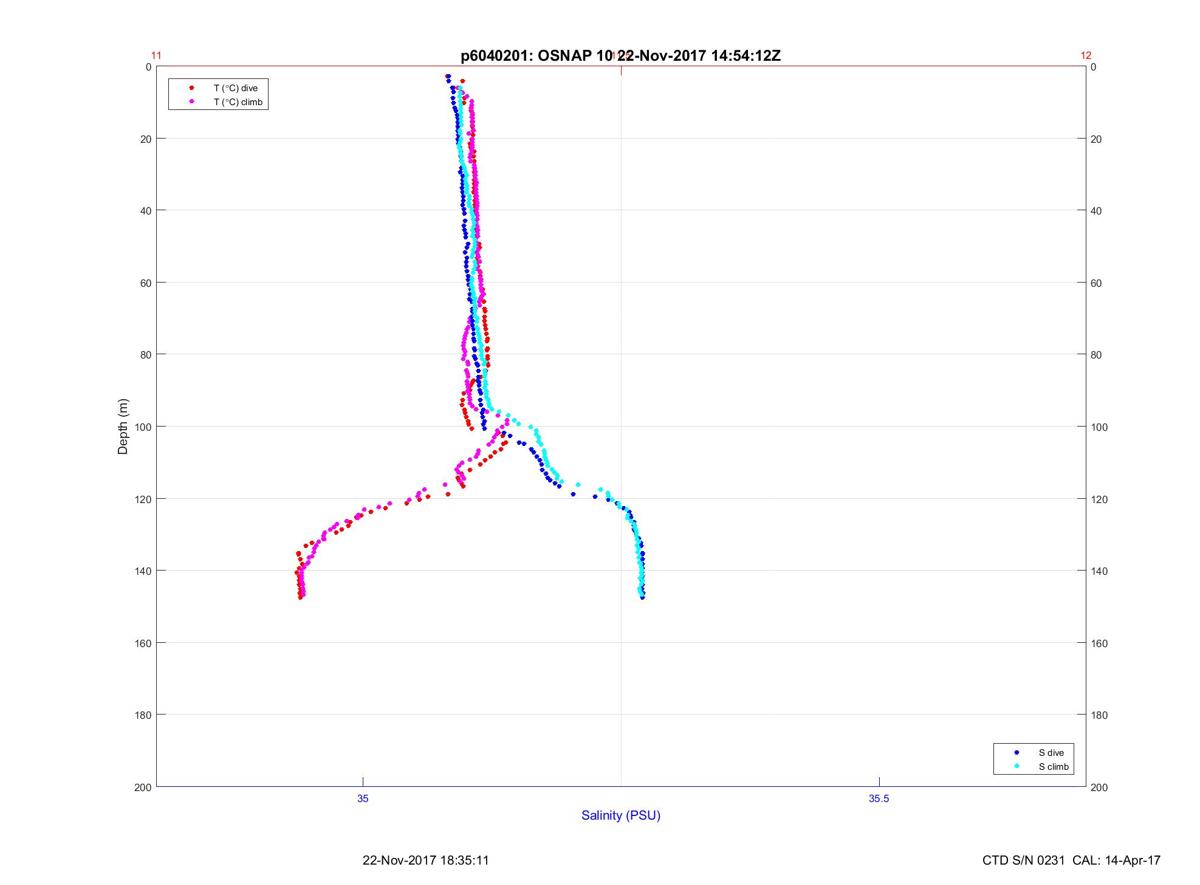1200x885 pixels.
Task: Click the left-axis depth tick label 120
Action: pyautogui.click(x=141, y=499)
